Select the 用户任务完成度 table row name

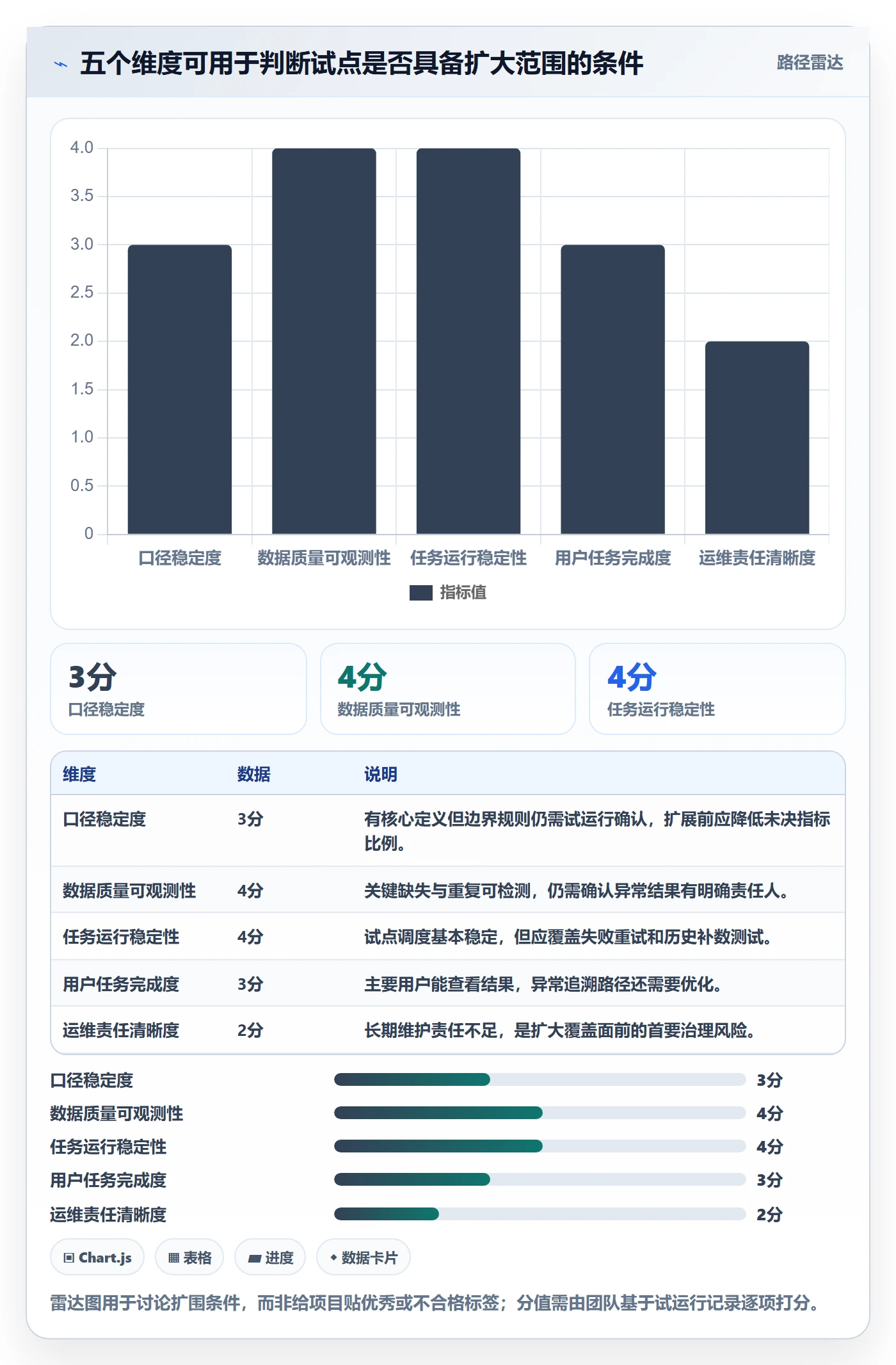click(x=121, y=984)
